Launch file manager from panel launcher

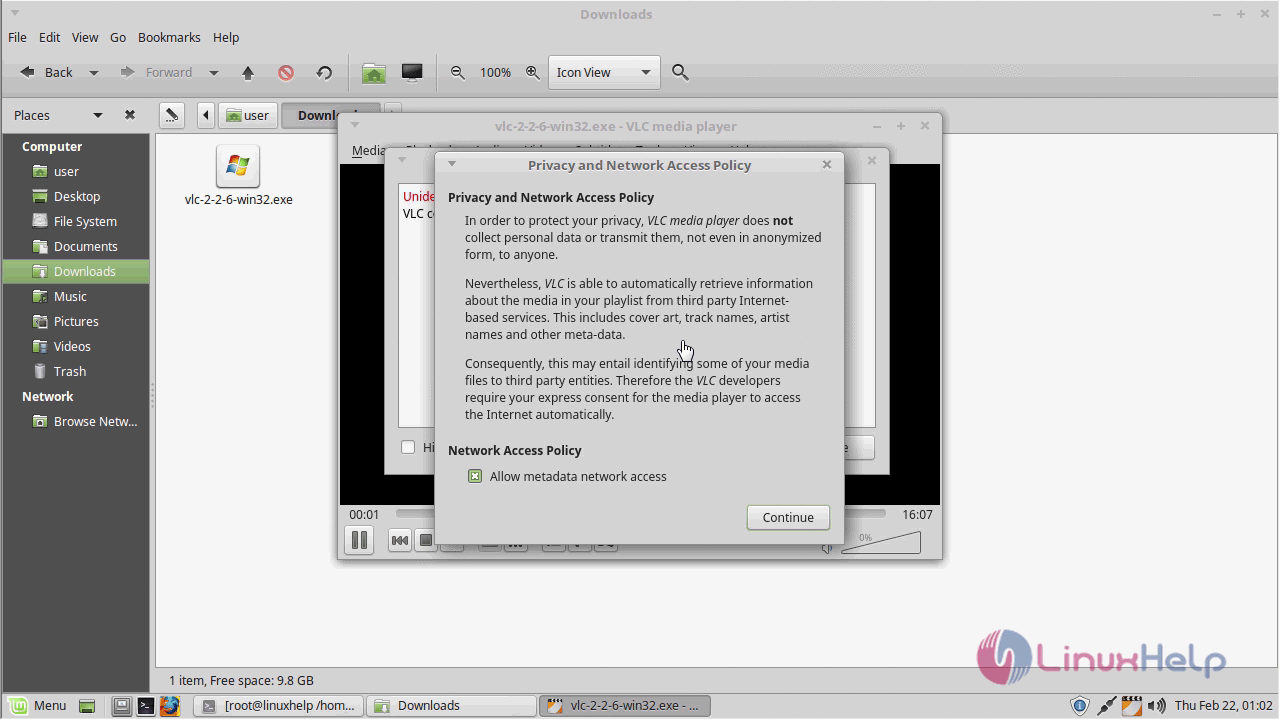tap(122, 706)
